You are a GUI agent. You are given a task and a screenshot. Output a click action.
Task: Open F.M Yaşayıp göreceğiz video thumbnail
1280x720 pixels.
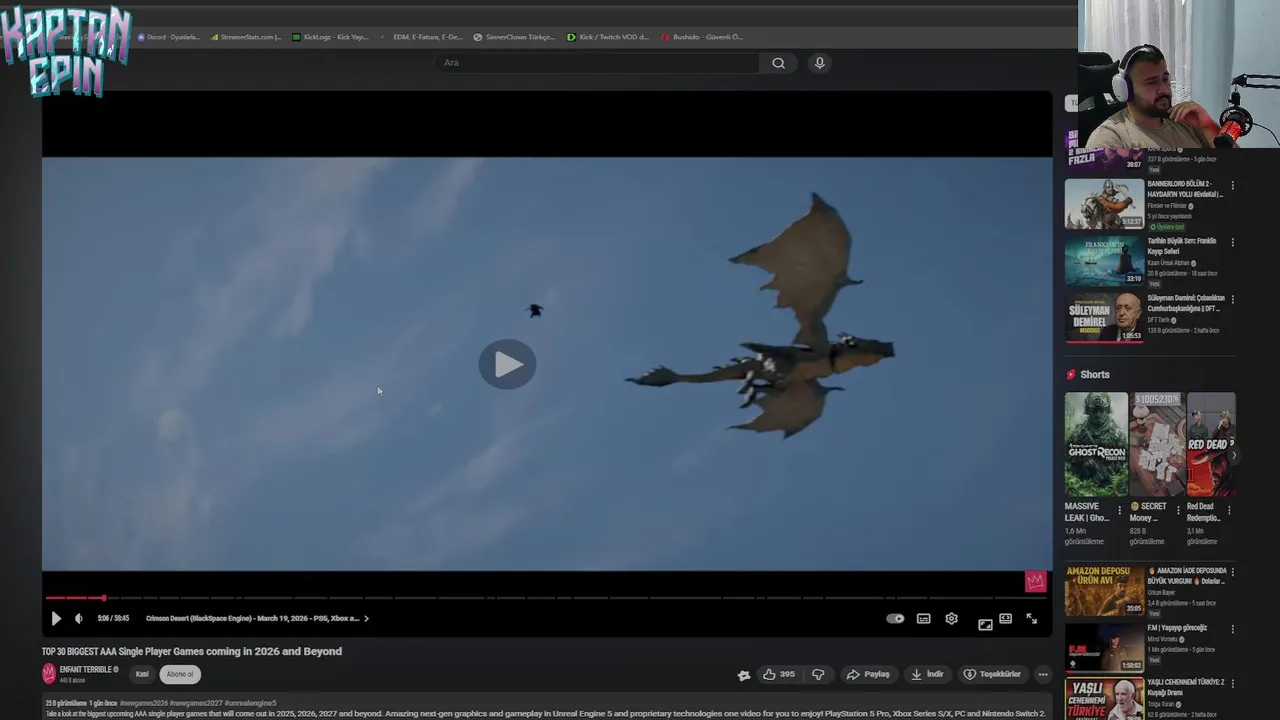point(1104,647)
